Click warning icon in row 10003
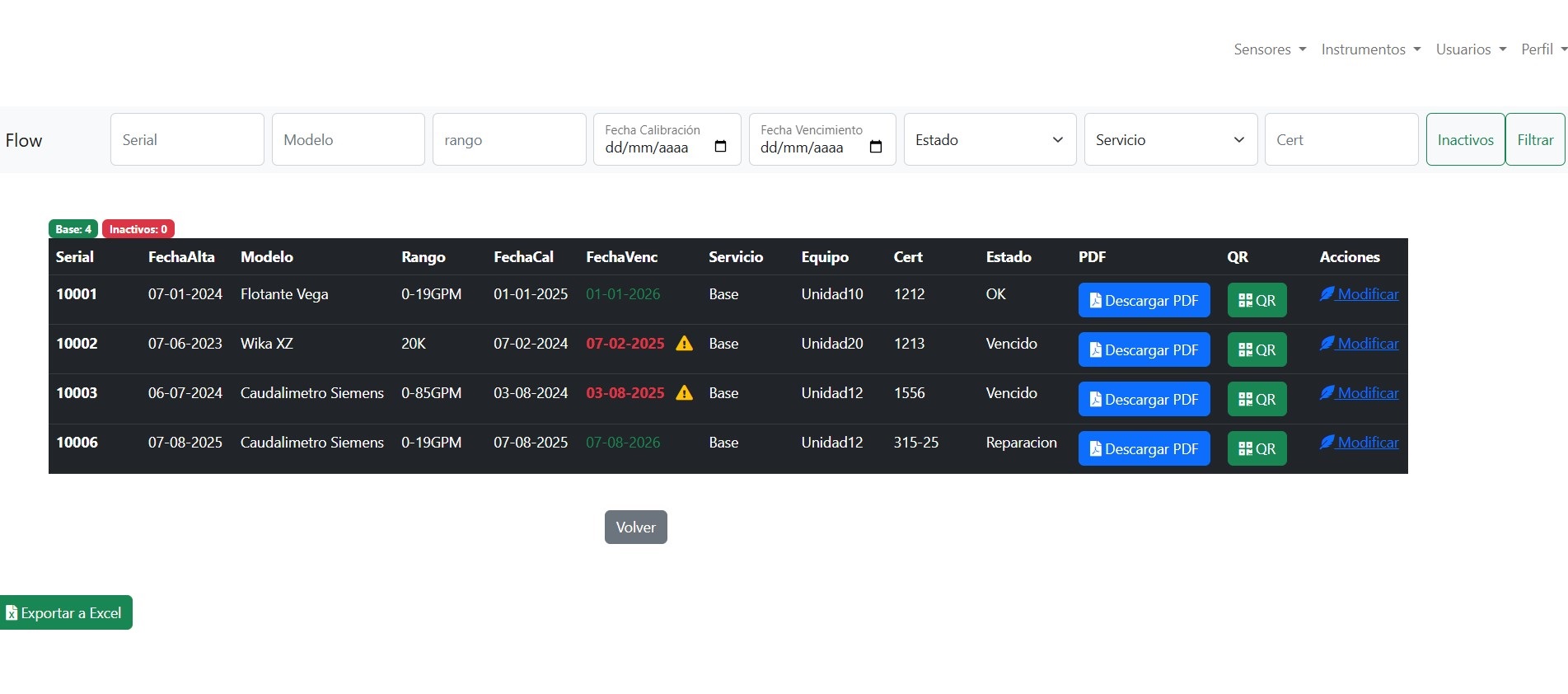1568x694 pixels. click(684, 393)
